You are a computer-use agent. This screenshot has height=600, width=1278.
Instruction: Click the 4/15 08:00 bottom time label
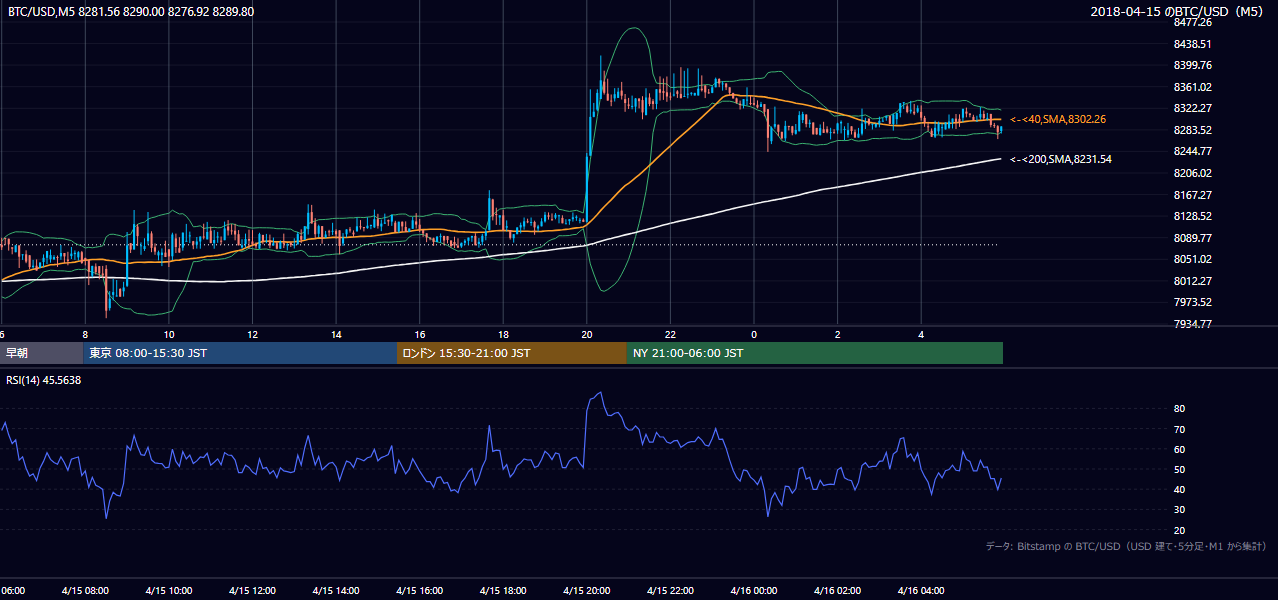click(84, 591)
